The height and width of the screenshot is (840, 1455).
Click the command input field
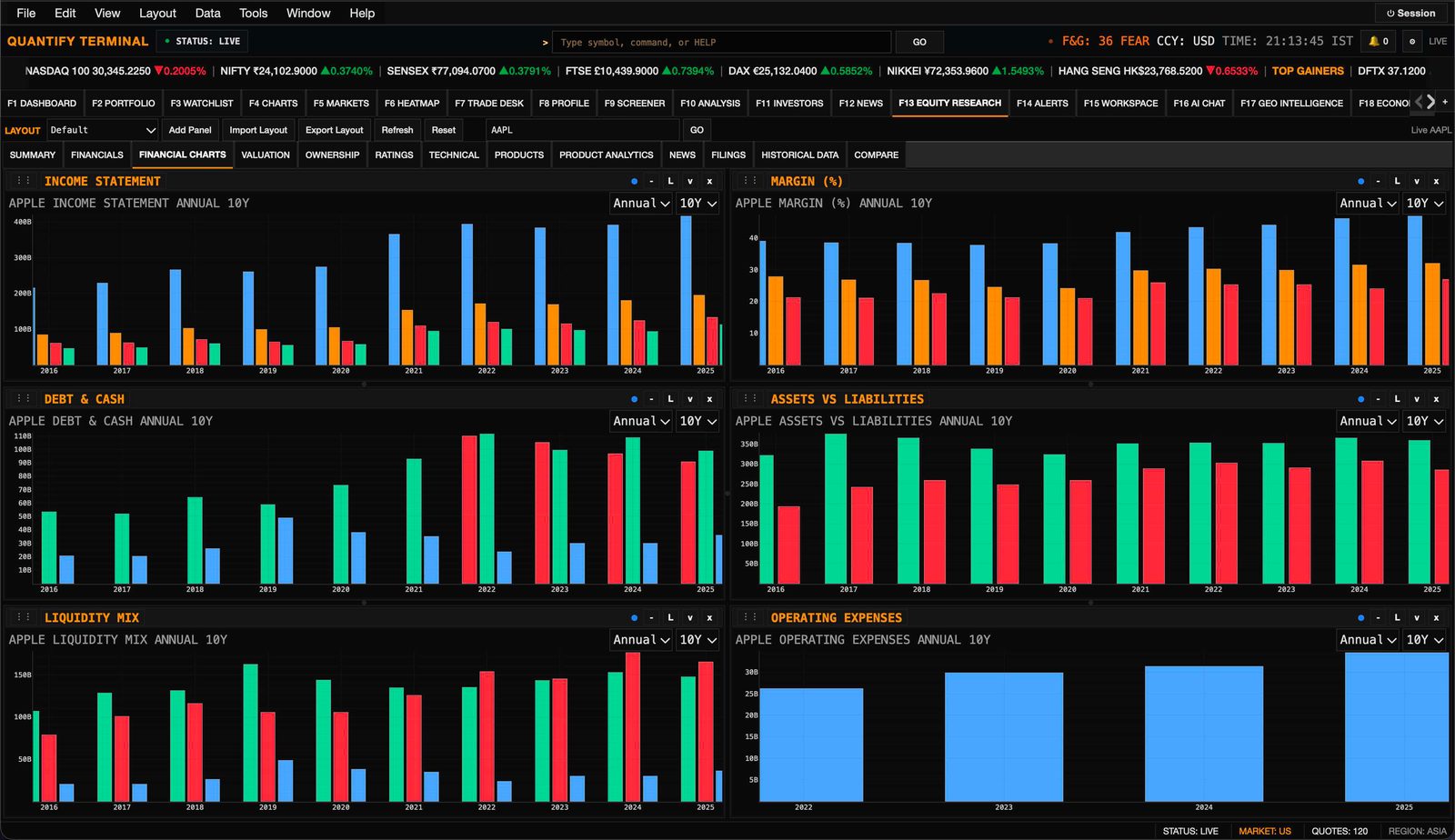click(x=722, y=42)
